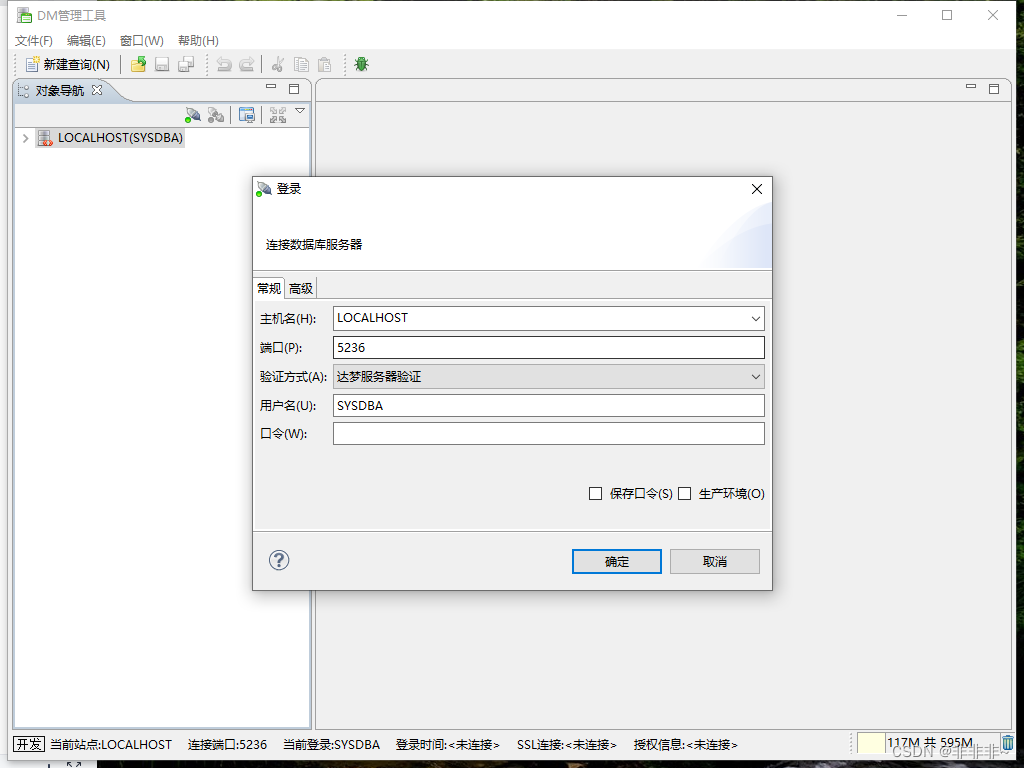The height and width of the screenshot is (768, 1024).
Task: Click the 端口 field showing 5236
Action: pyautogui.click(x=549, y=347)
